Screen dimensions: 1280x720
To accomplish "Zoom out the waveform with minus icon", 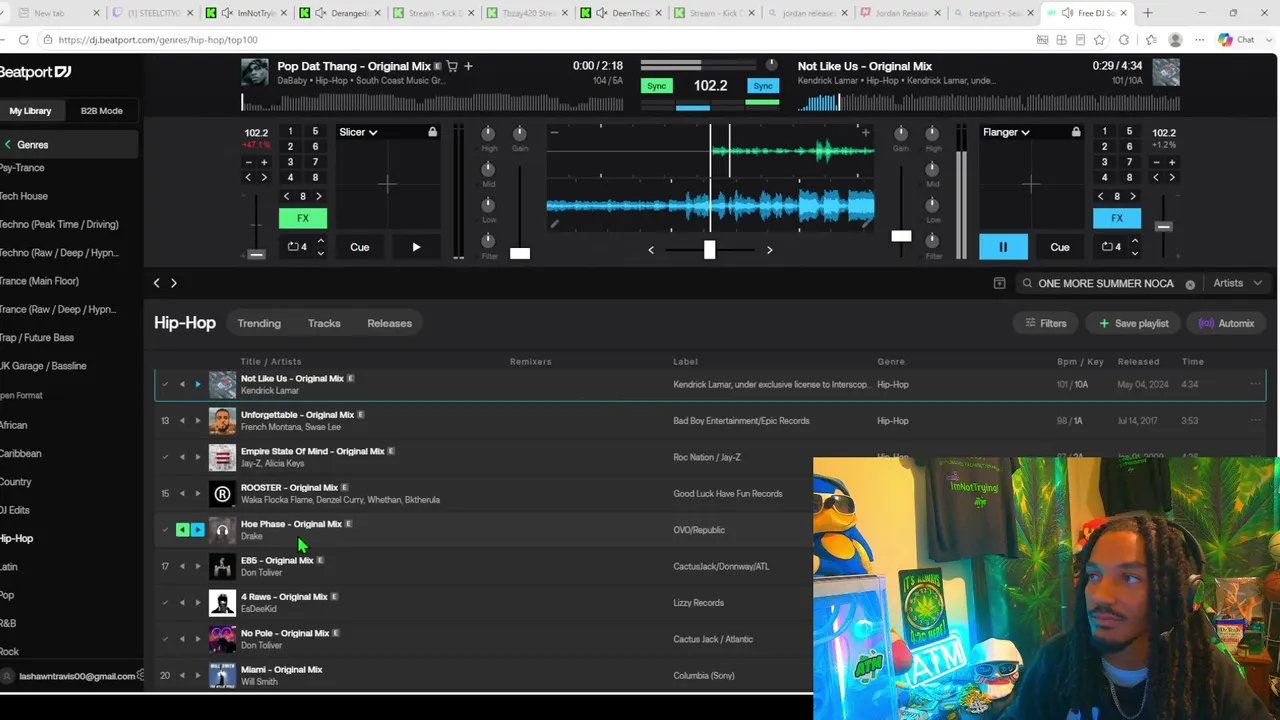I will 554,132.
